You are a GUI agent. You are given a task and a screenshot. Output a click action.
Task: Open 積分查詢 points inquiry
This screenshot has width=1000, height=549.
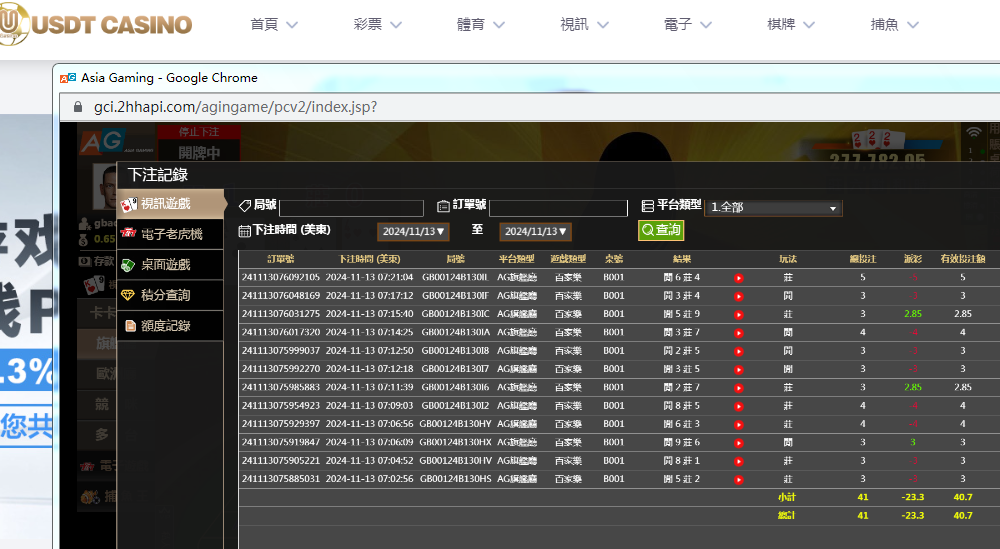pos(170,295)
